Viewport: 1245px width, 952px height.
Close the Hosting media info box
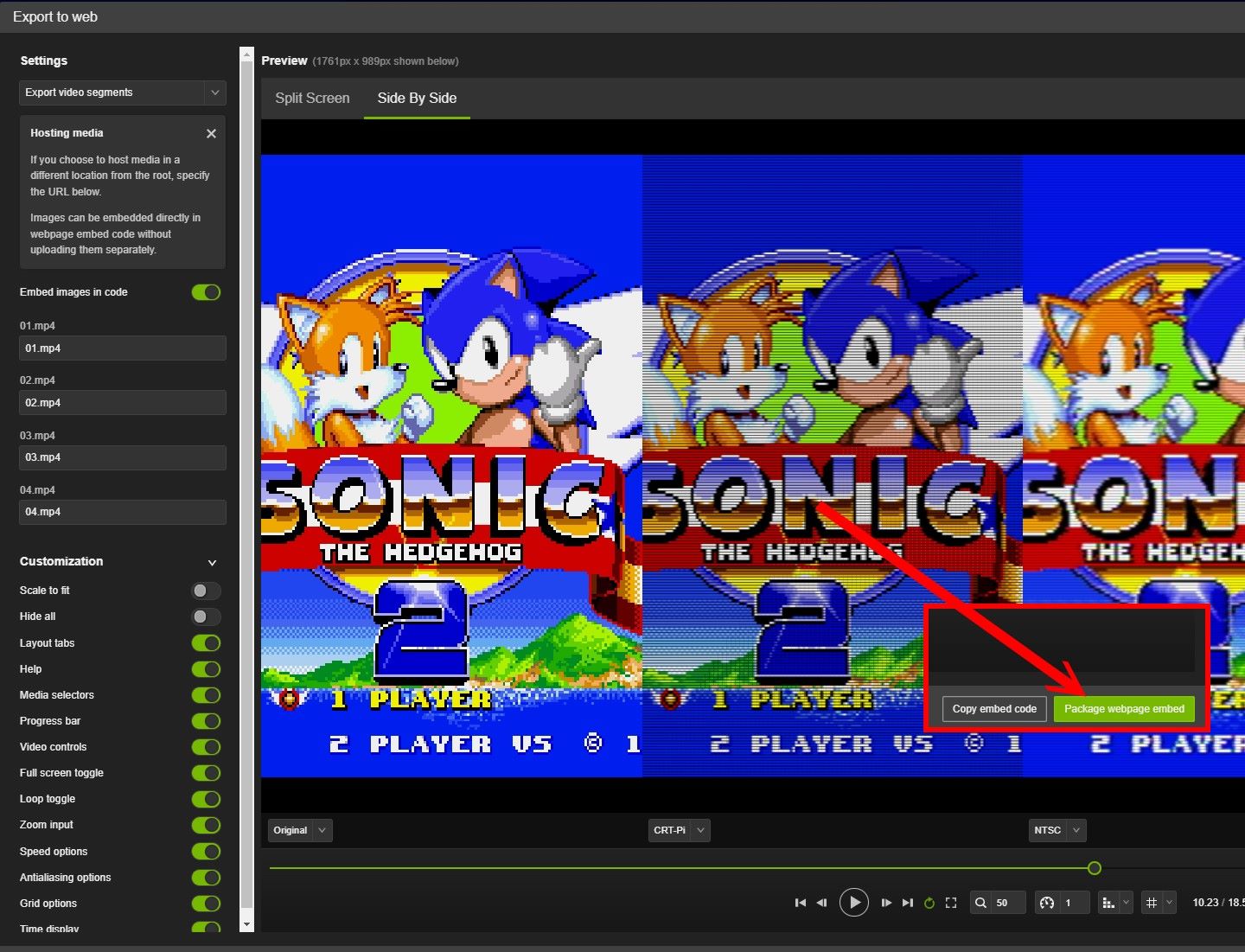tap(211, 134)
